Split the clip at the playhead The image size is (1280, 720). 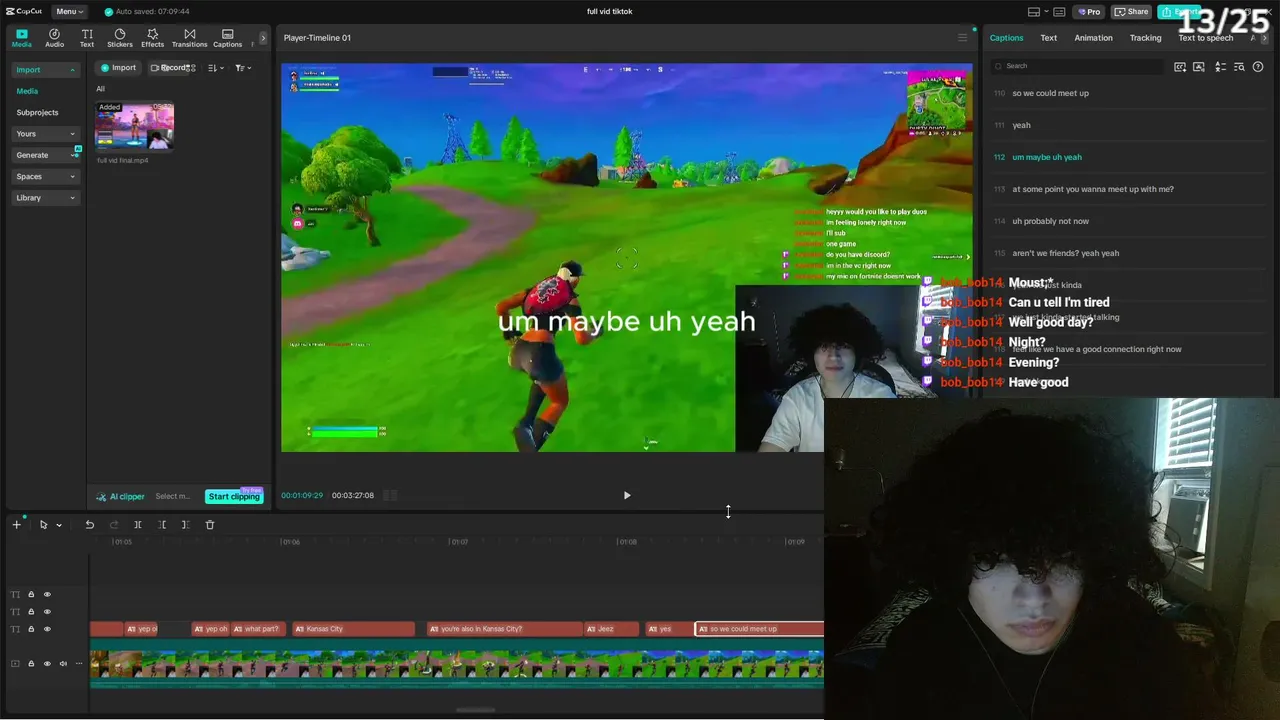[x=138, y=525]
